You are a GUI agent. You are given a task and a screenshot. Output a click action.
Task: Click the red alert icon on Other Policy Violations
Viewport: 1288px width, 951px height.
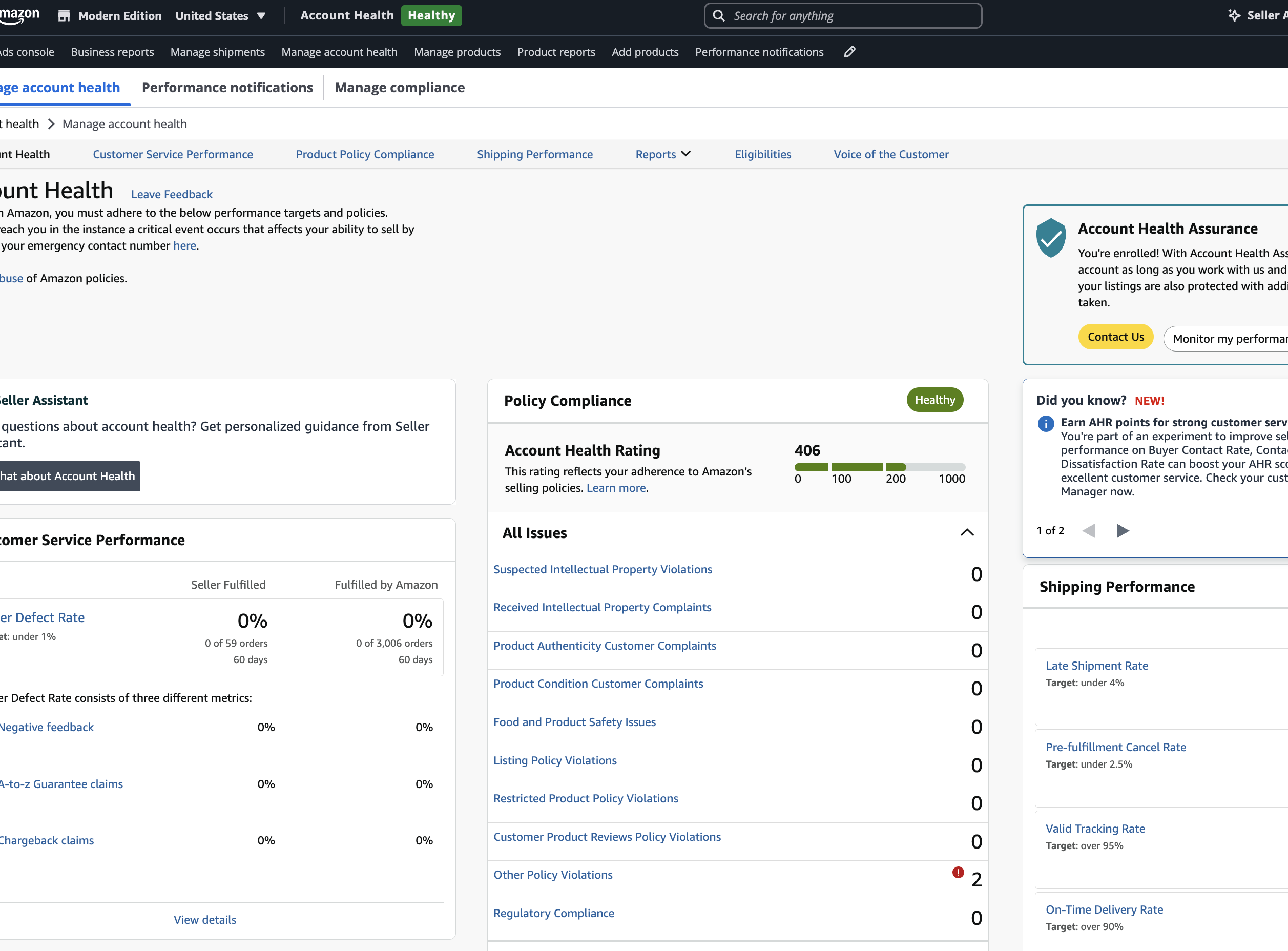pyautogui.click(x=958, y=872)
